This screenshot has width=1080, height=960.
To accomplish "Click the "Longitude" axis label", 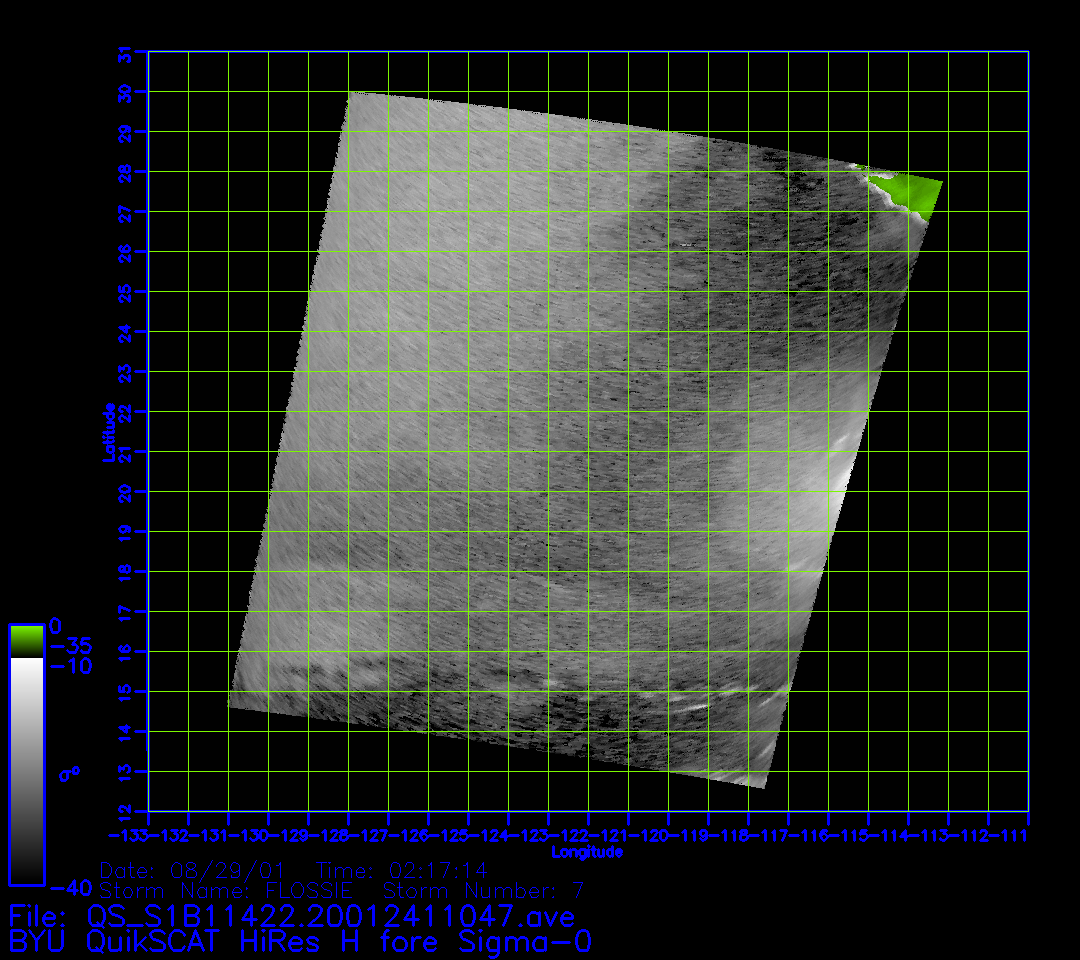I will (587, 852).
